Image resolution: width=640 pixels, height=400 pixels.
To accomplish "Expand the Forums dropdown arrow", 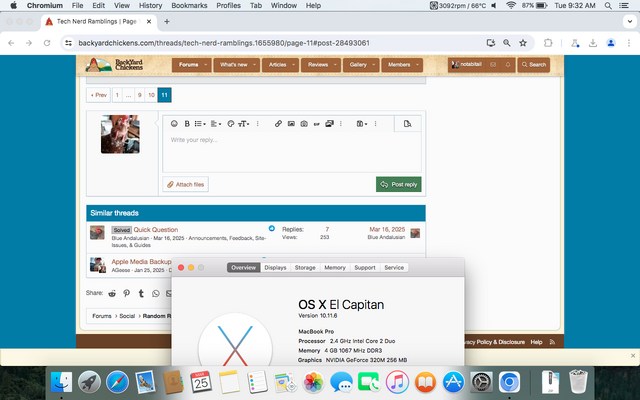I will coord(206,64).
